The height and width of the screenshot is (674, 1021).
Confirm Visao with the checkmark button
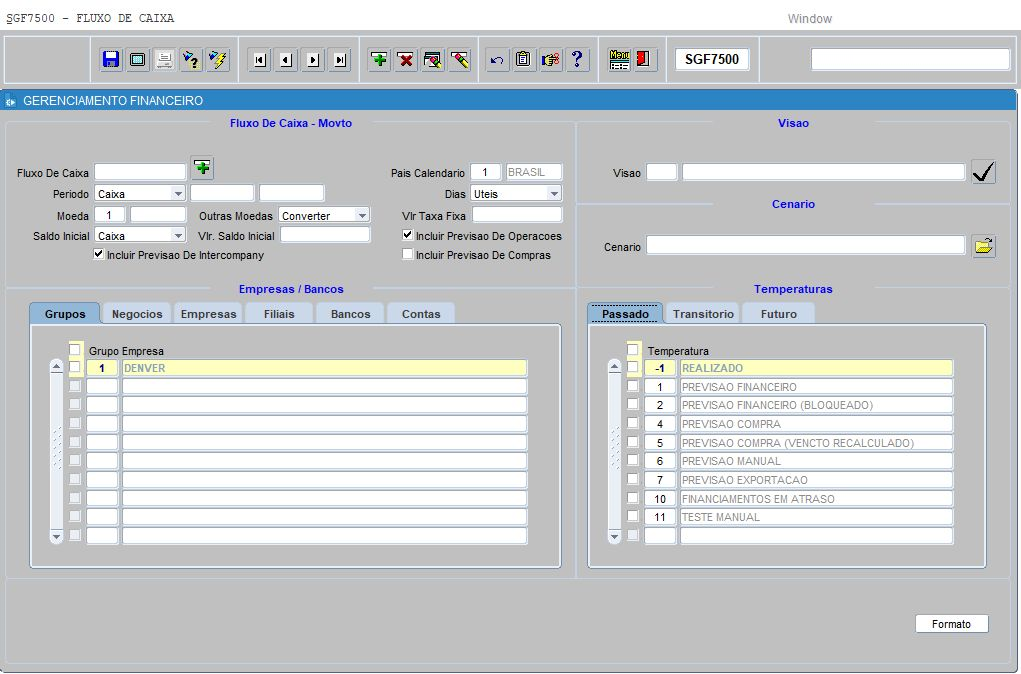(983, 172)
